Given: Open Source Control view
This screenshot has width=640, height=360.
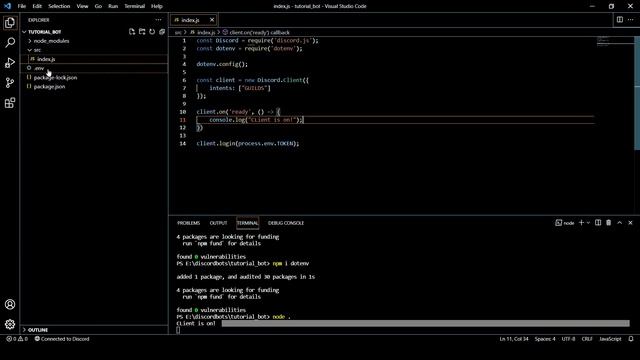Looking at the screenshot, I should (10, 82).
